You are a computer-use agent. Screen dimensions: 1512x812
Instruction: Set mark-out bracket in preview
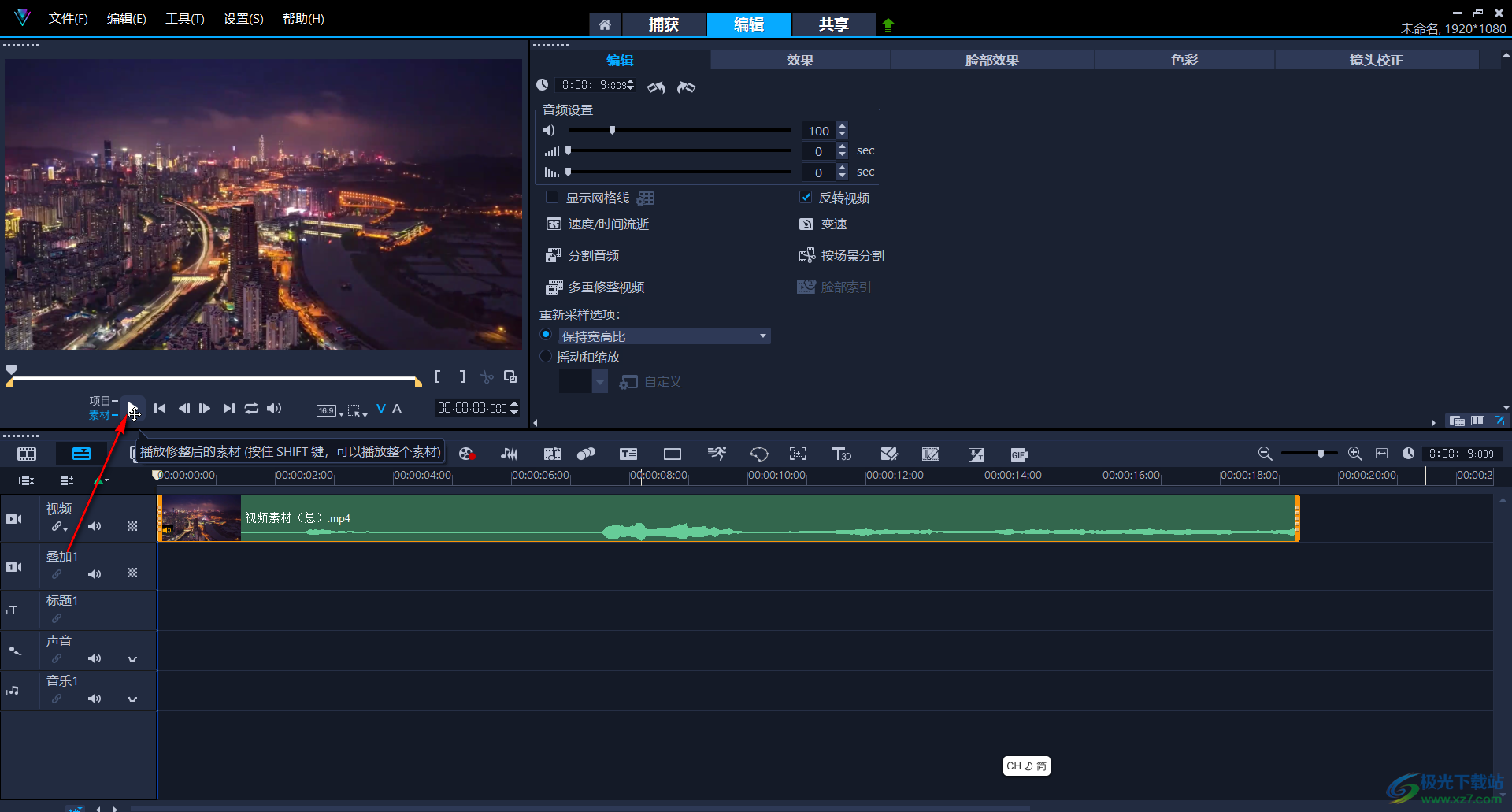pos(462,376)
